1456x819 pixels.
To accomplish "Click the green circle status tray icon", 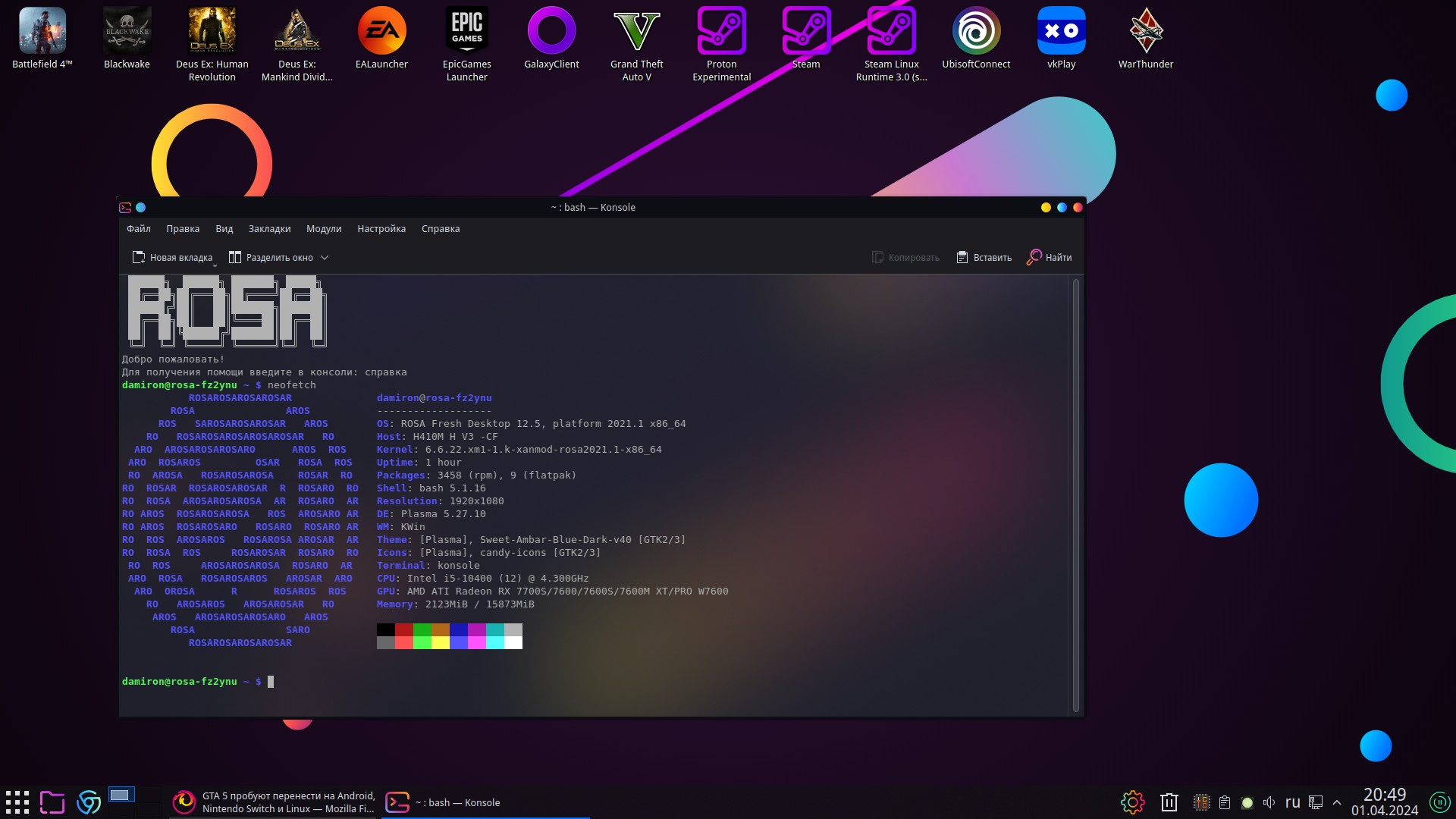I will click(1247, 802).
